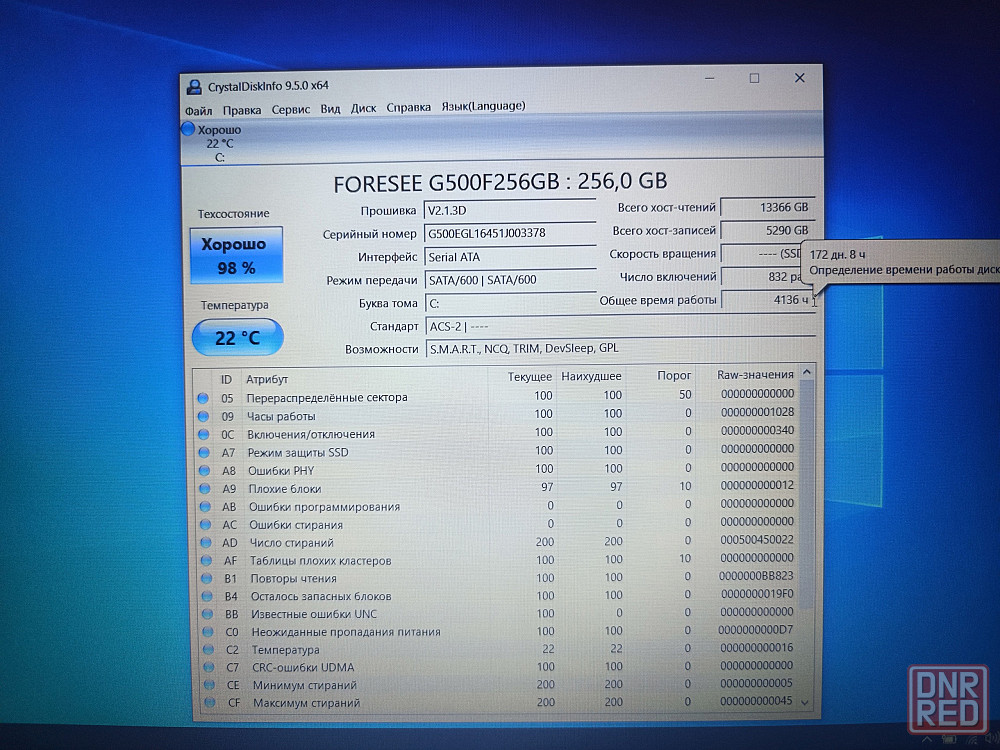The height and width of the screenshot is (750, 1000).
Task: Open the Справка menu
Action: click(408, 107)
